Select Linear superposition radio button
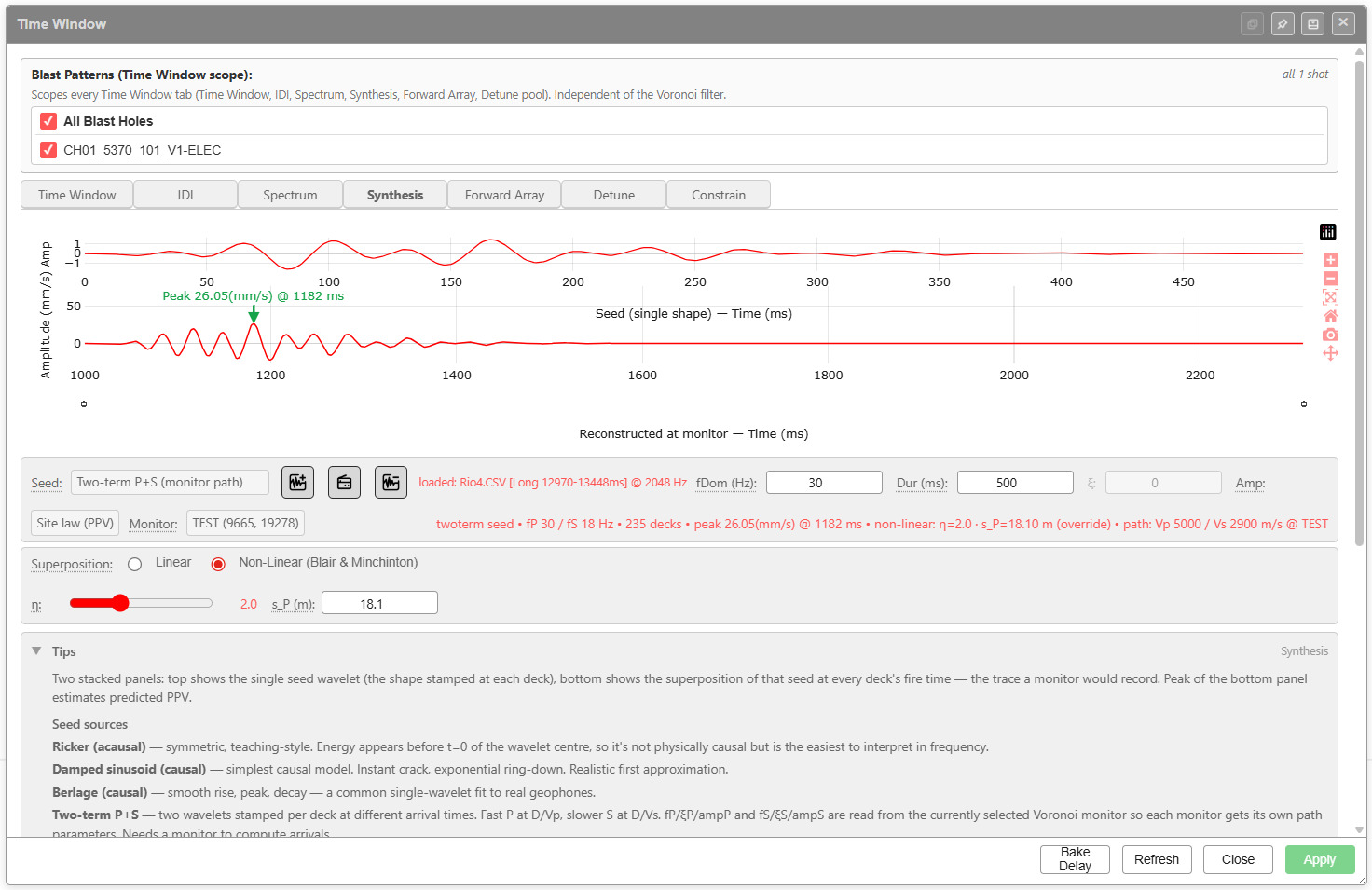The image size is (1372, 890). [135, 564]
